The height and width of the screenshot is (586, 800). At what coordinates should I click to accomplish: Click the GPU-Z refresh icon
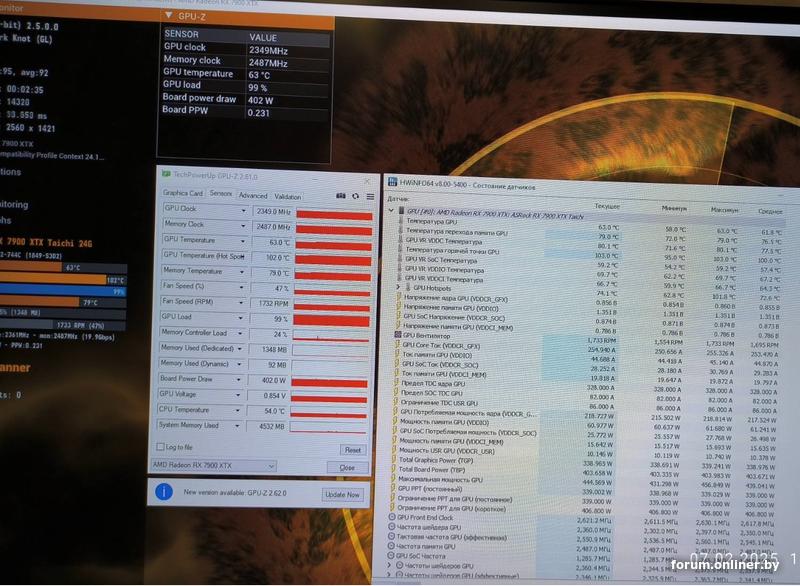356,196
